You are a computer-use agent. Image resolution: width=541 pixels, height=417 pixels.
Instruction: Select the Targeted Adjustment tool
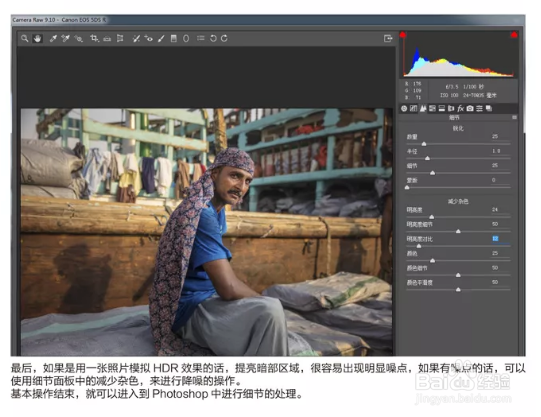tap(79, 39)
